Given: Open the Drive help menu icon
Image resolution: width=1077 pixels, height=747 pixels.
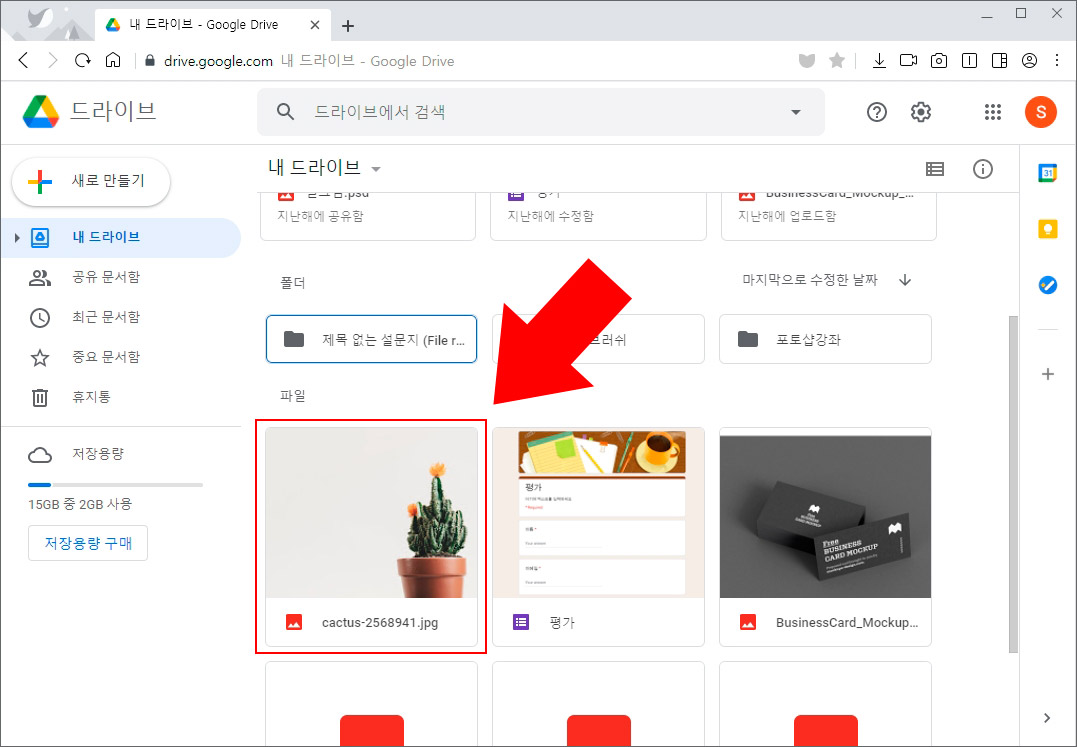Looking at the screenshot, I should pyautogui.click(x=876, y=112).
